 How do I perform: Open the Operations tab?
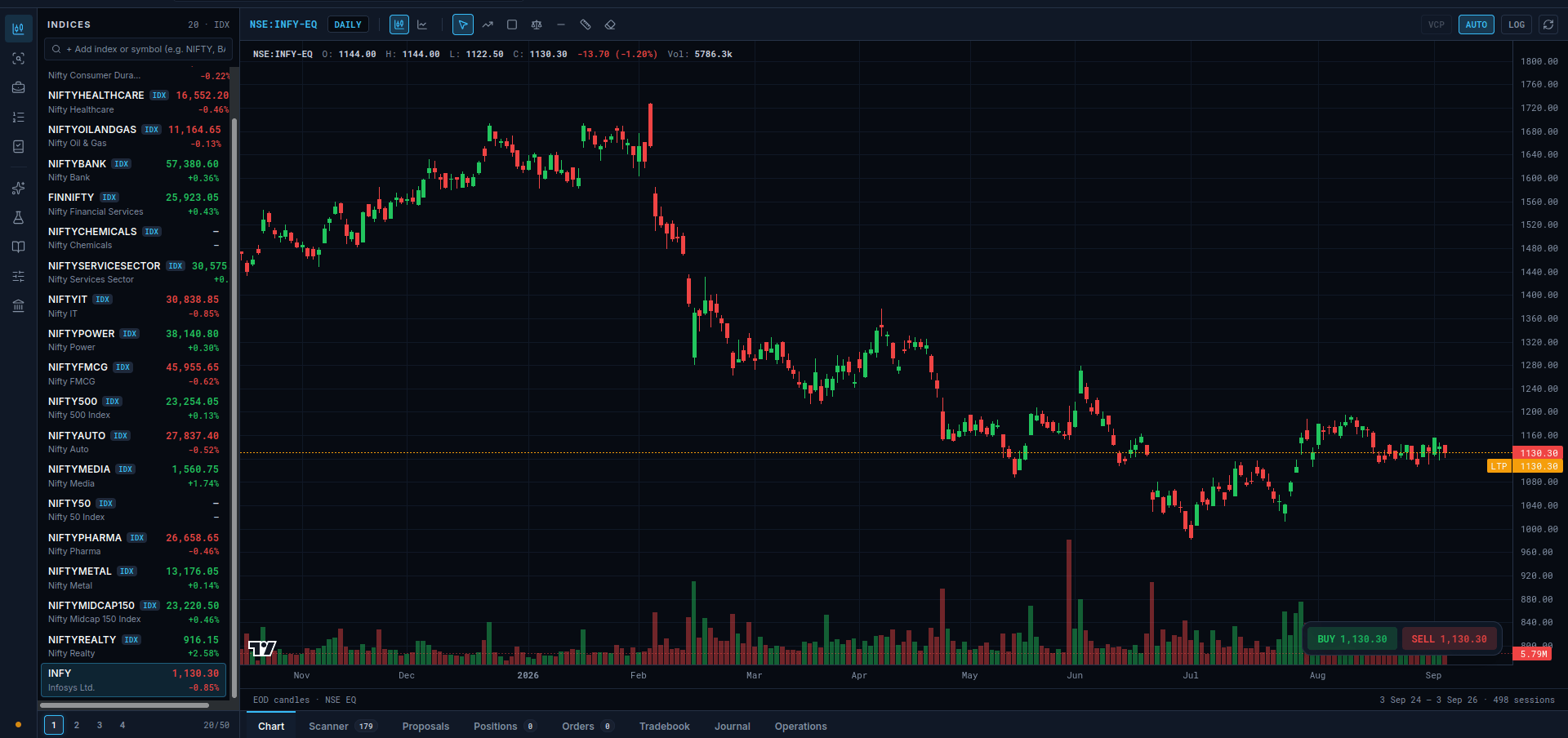point(801,726)
